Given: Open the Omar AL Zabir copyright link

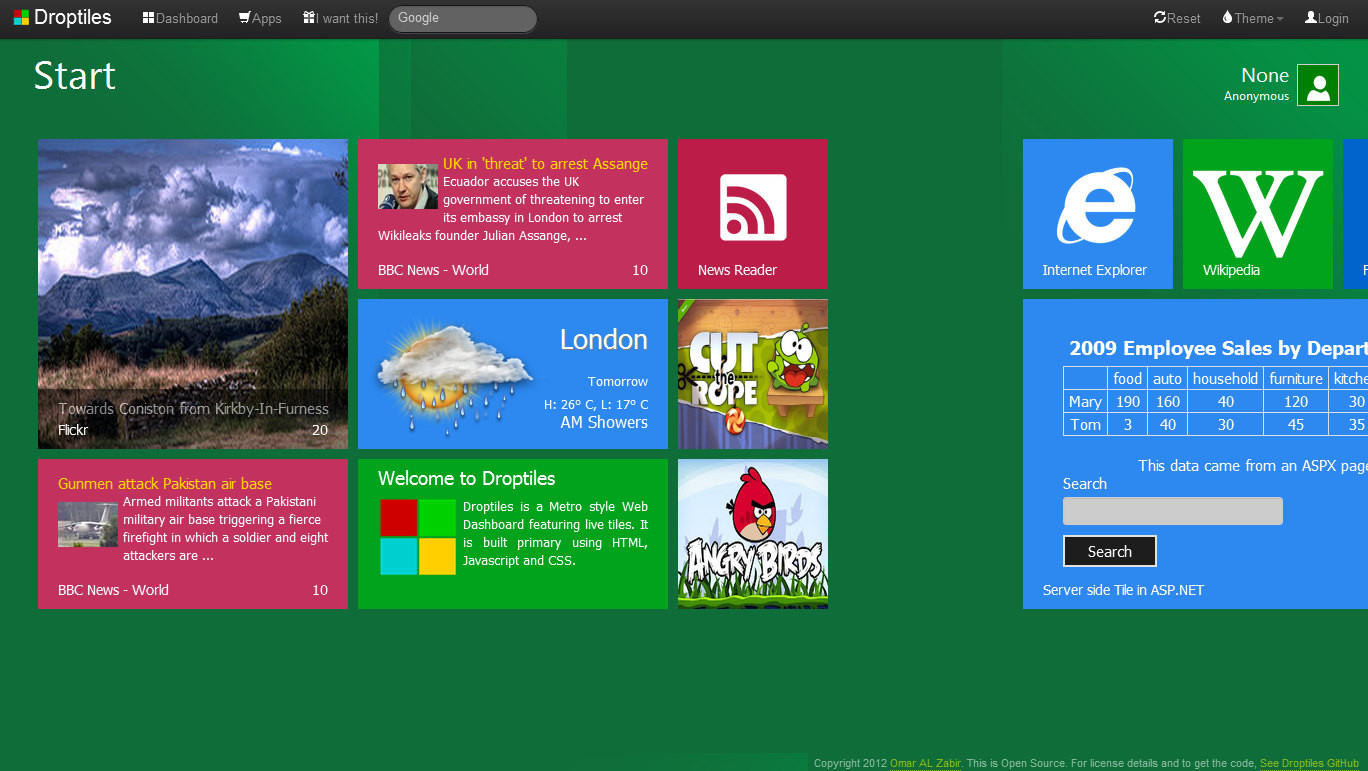Looking at the screenshot, I should click(x=925, y=763).
